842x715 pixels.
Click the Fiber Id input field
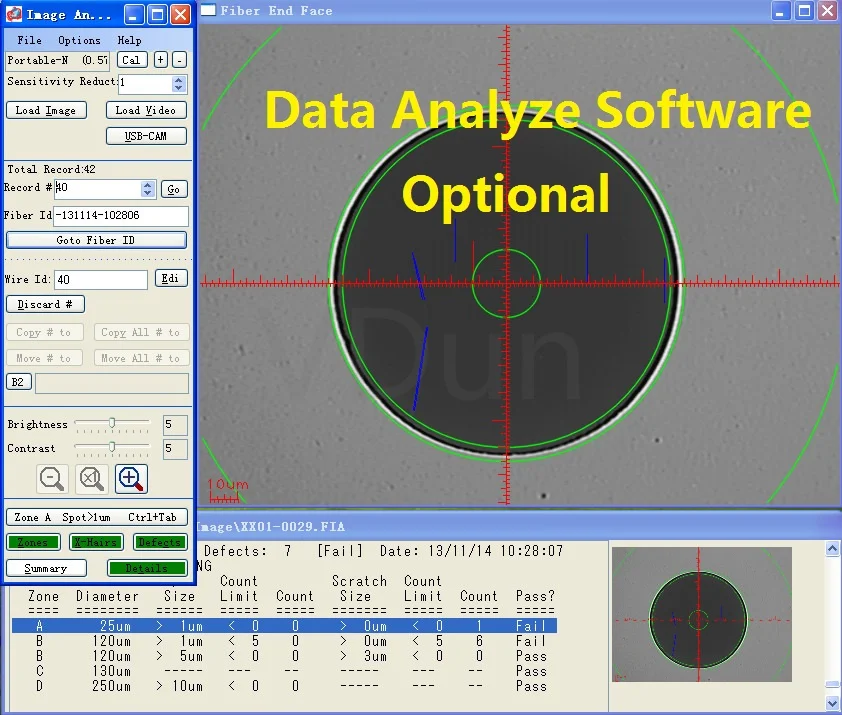[x=121, y=216]
